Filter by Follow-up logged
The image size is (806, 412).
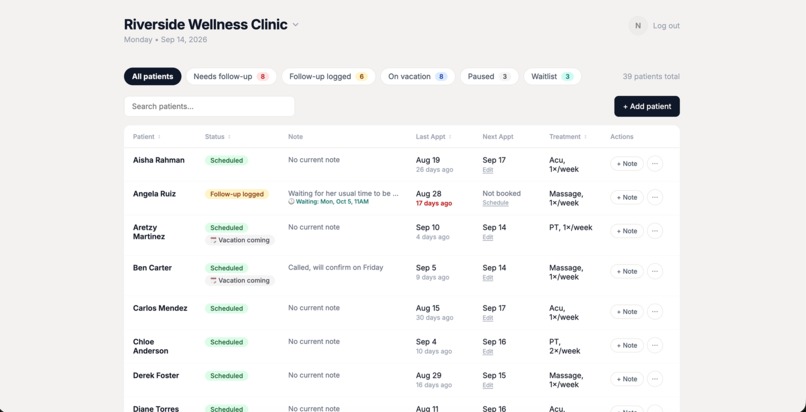[328, 77]
